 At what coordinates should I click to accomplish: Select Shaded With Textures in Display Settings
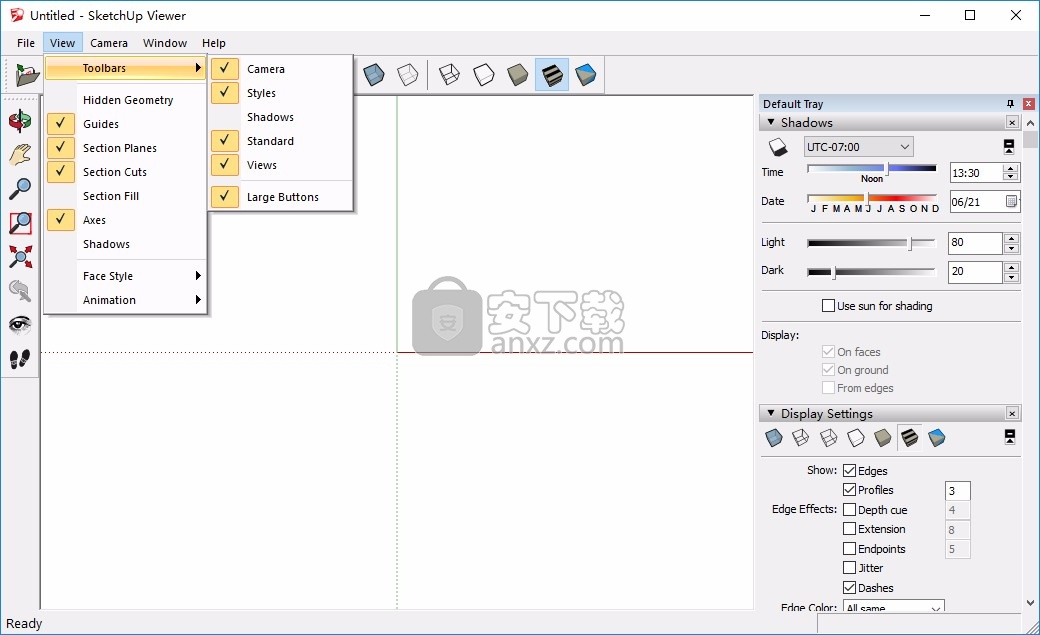(x=910, y=437)
